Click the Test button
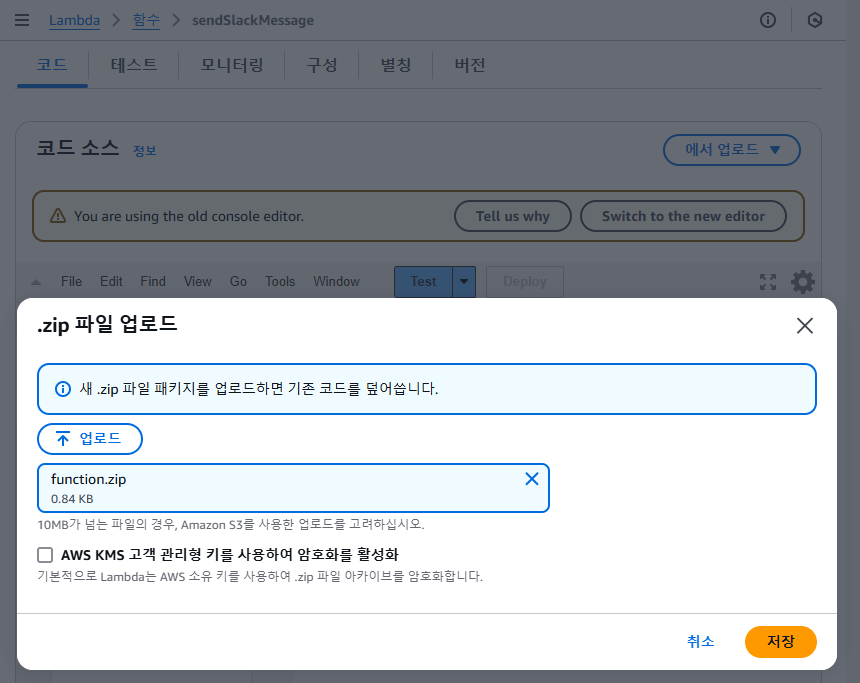This screenshot has height=683, width=860. click(423, 282)
